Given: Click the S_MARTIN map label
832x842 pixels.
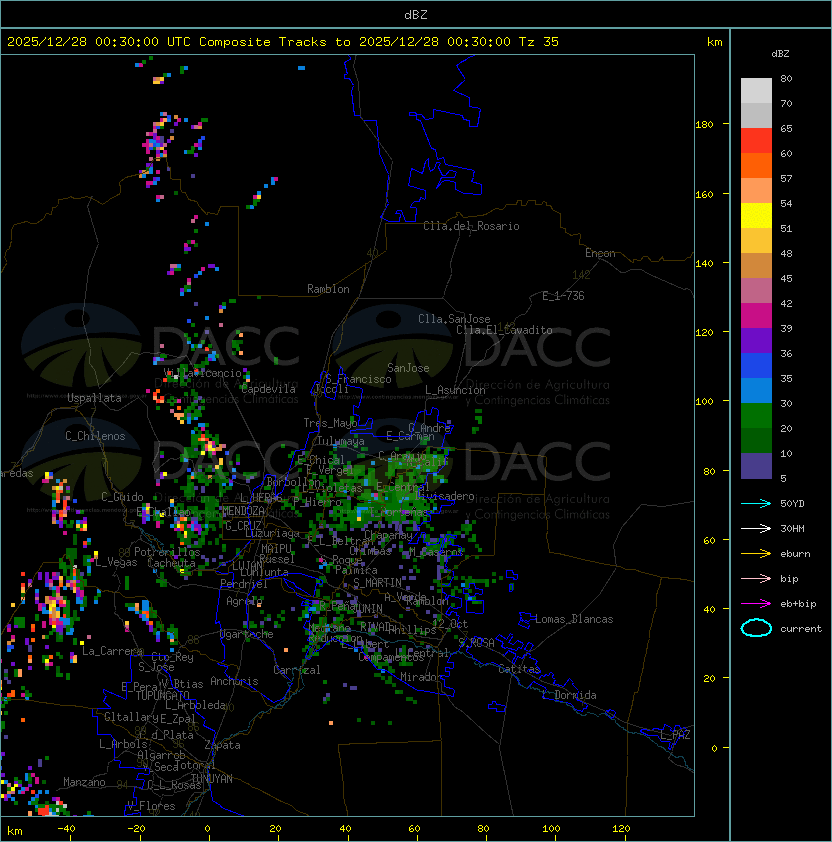Looking at the screenshot, I should pos(377,583).
